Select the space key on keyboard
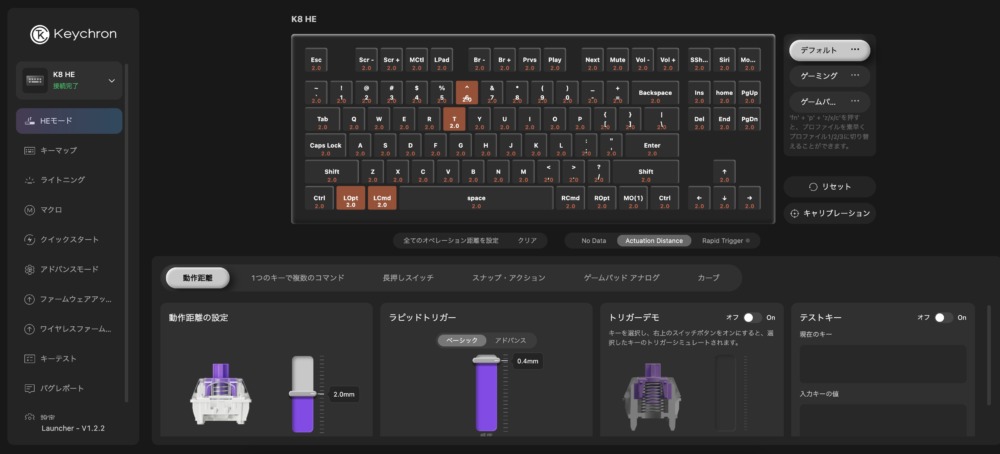 pos(476,199)
